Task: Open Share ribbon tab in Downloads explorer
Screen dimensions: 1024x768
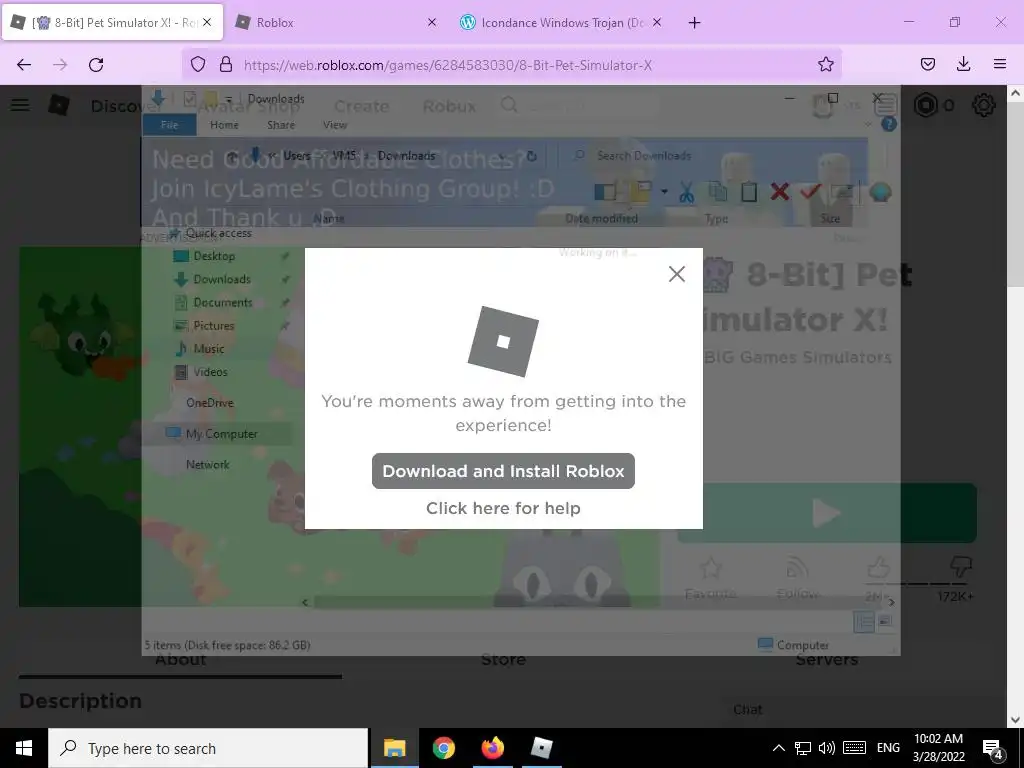Action: (x=281, y=125)
